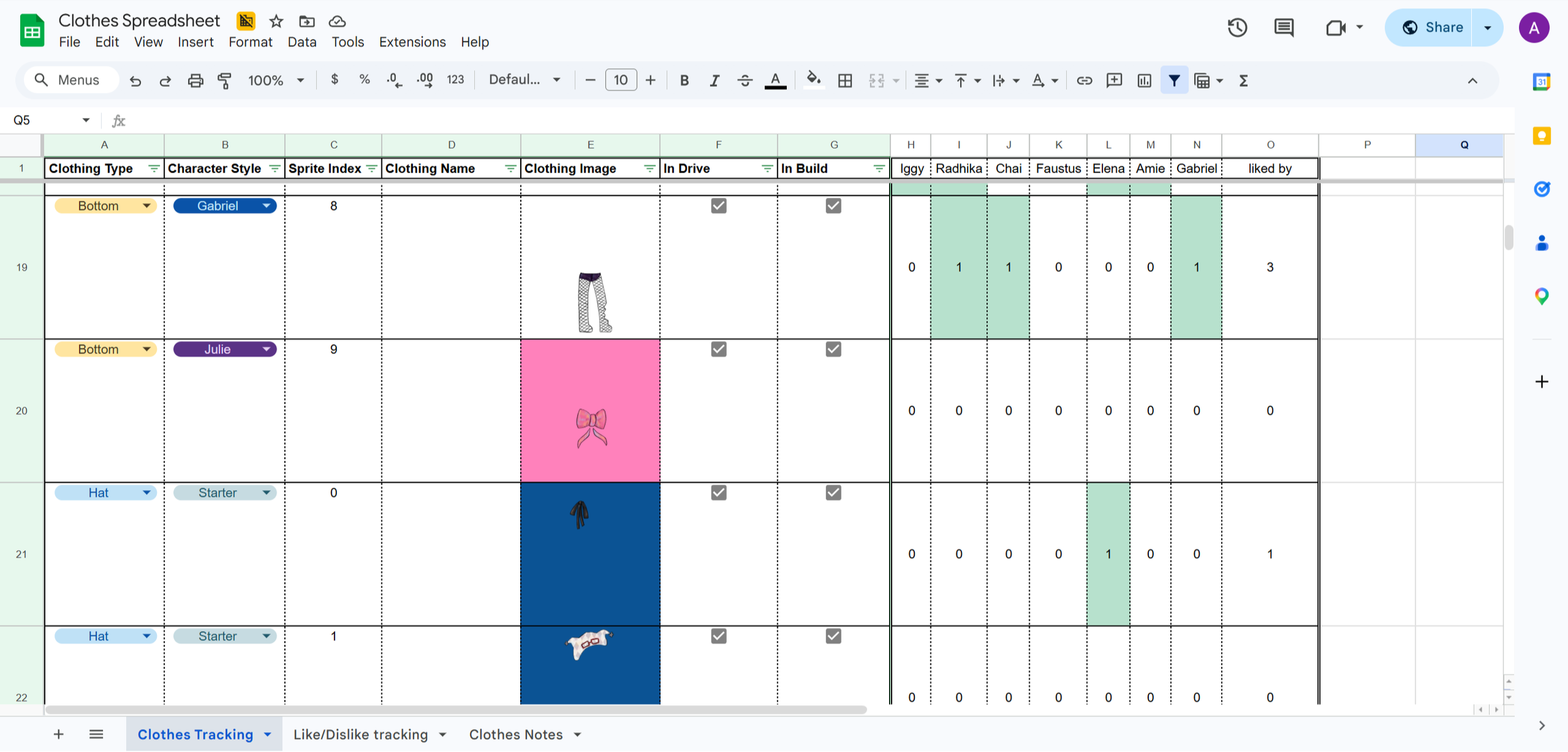This screenshot has width=1568, height=752.
Task: Open the fill color picker
Action: (x=813, y=80)
